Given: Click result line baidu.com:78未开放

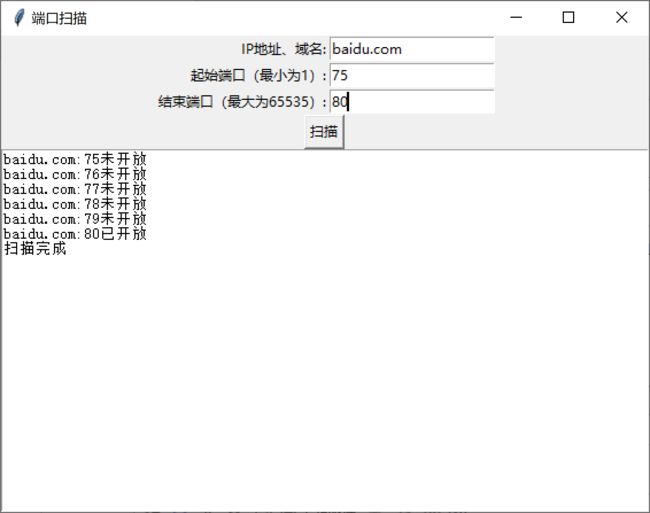Looking at the screenshot, I should tap(75, 204).
